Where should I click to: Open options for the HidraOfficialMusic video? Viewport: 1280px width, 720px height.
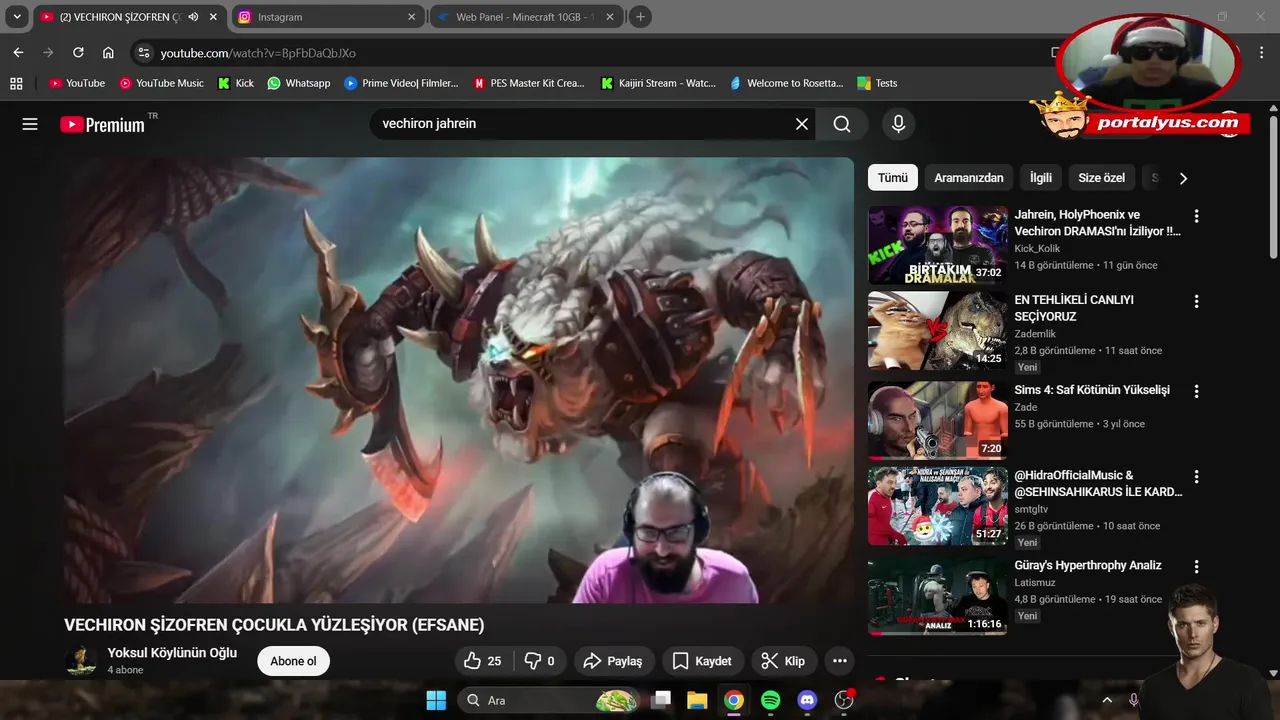click(x=1196, y=477)
